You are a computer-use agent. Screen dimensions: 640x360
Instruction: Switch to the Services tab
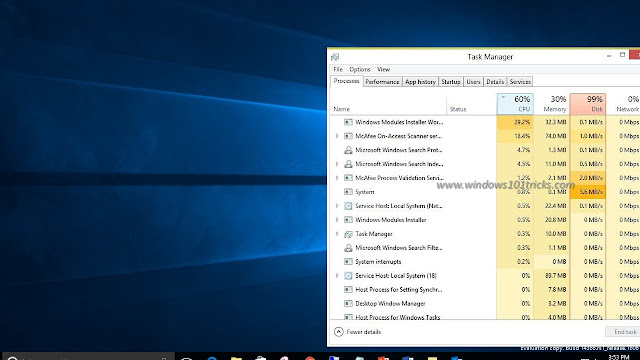[520, 82]
